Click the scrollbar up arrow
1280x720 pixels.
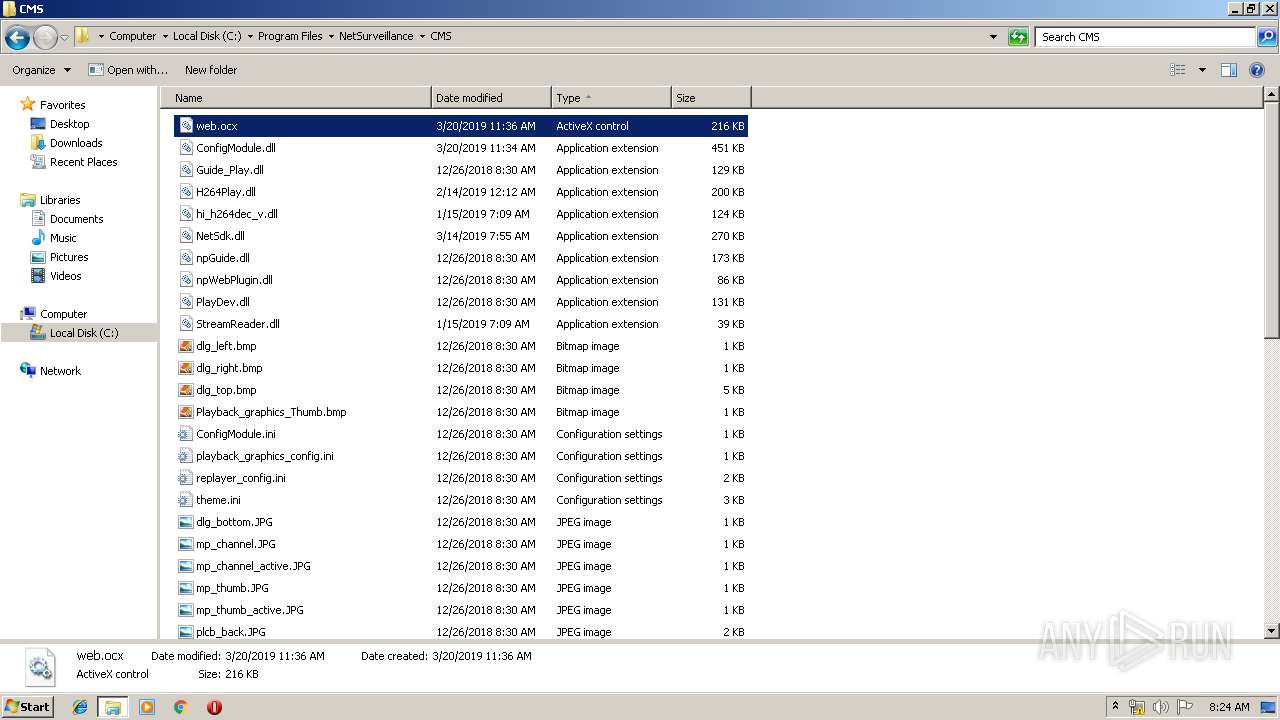tap(1272, 95)
